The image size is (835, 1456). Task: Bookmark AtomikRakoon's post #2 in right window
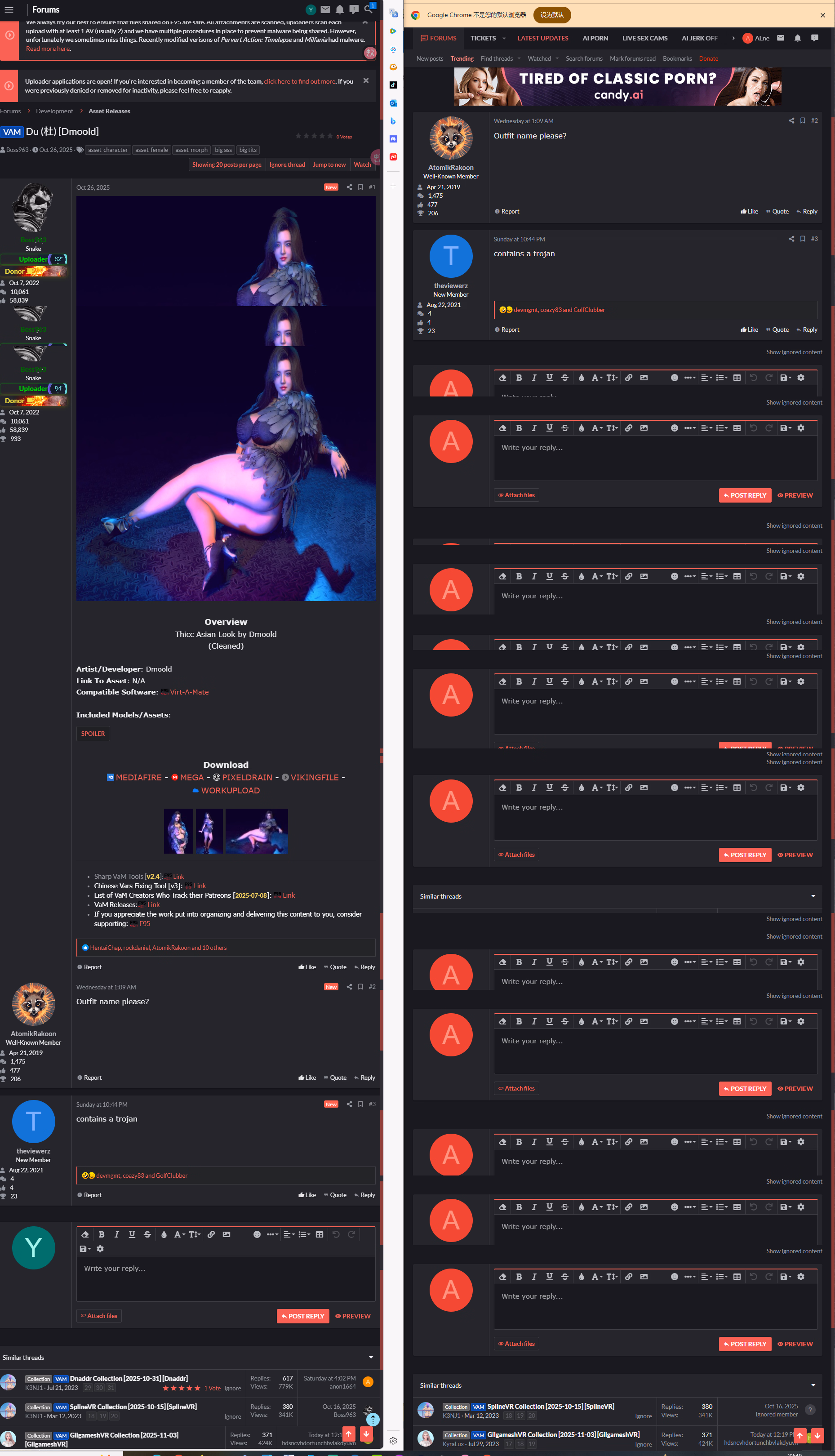[802, 120]
